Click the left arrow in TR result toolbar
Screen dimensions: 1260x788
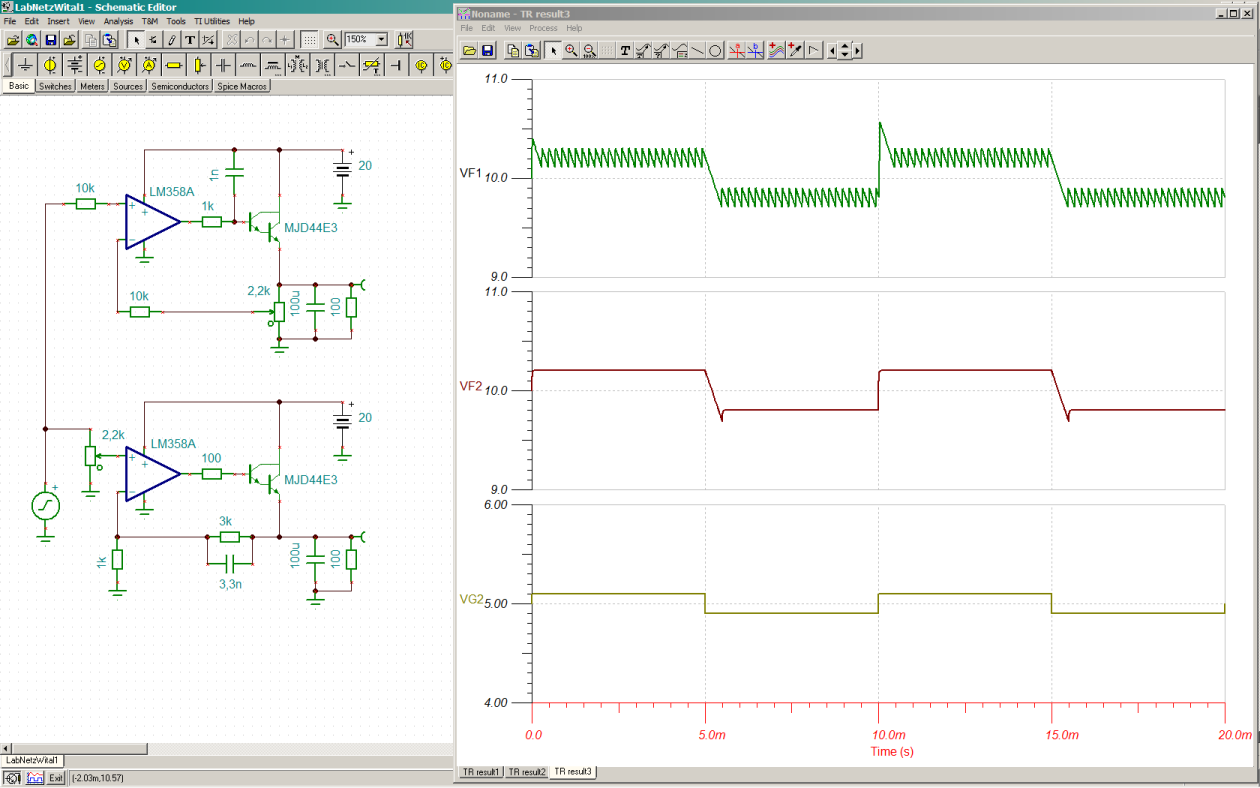click(832, 50)
